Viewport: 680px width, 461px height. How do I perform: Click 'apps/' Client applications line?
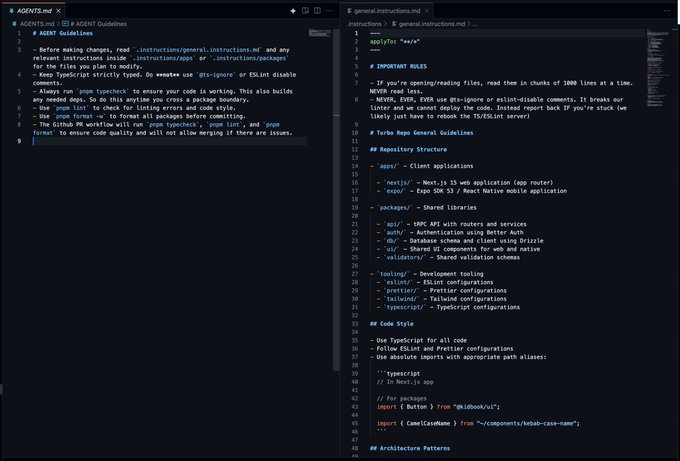click(x=422, y=166)
